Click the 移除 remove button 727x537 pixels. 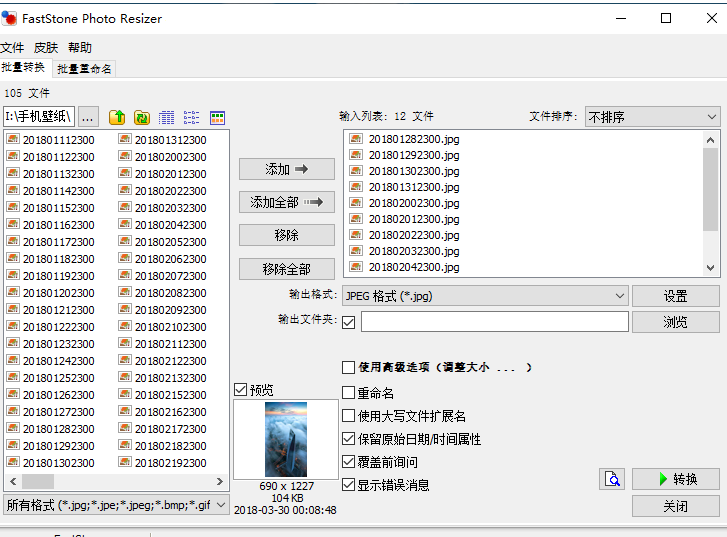tap(287, 235)
